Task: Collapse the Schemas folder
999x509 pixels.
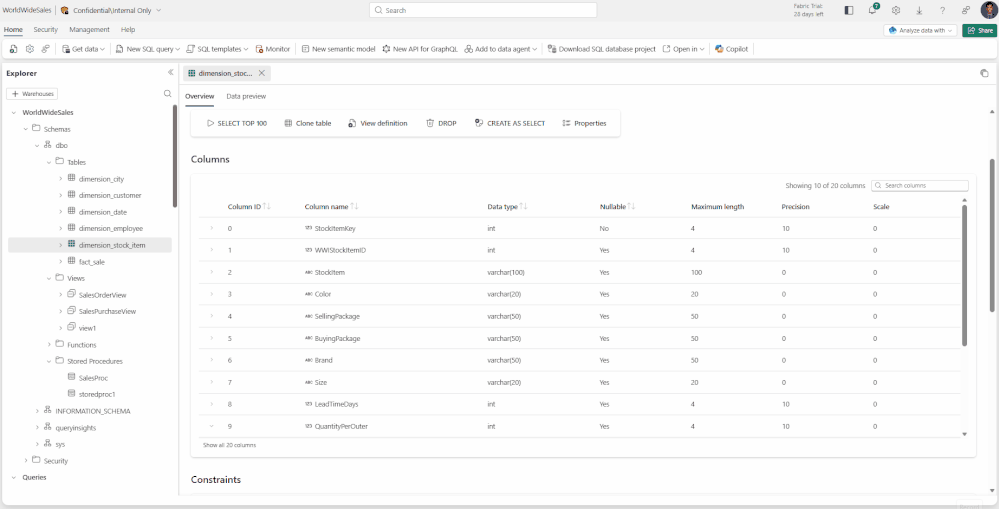Action: [25, 129]
